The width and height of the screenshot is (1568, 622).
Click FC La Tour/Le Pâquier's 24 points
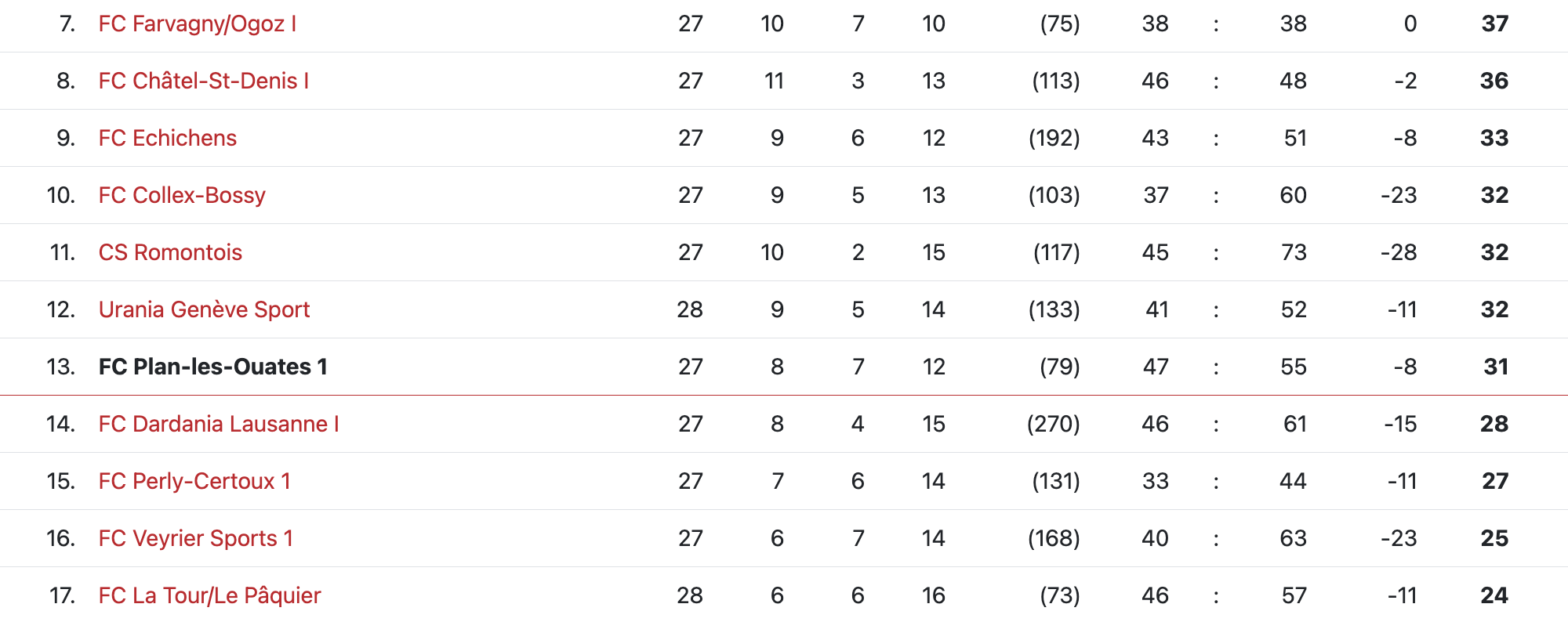click(x=1494, y=595)
